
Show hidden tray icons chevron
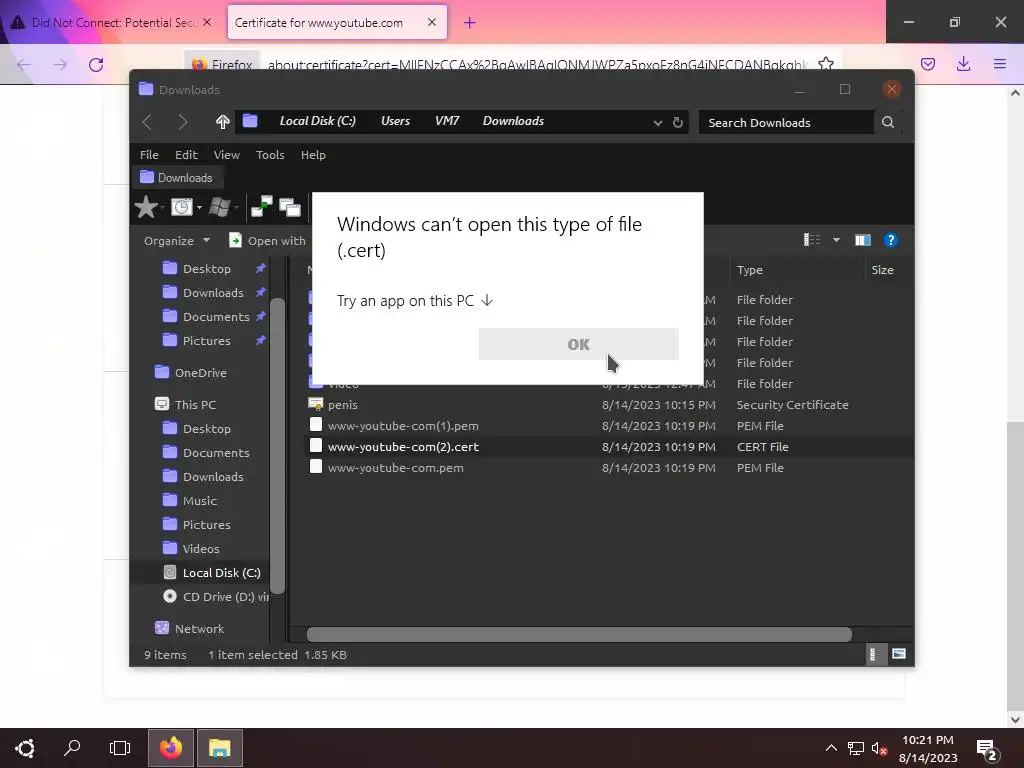coord(831,748)
